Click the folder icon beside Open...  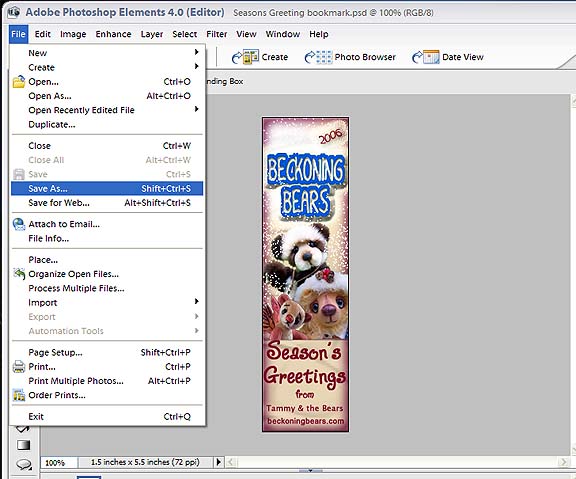pos(19,82)
